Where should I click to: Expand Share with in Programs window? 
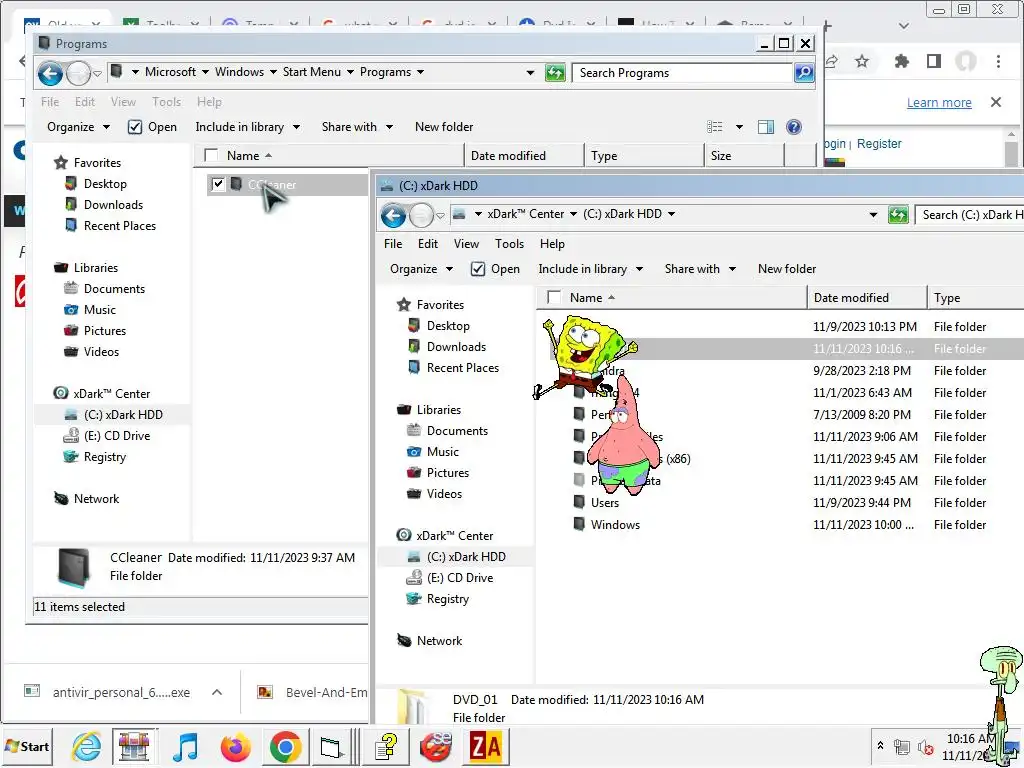(357, 127)
